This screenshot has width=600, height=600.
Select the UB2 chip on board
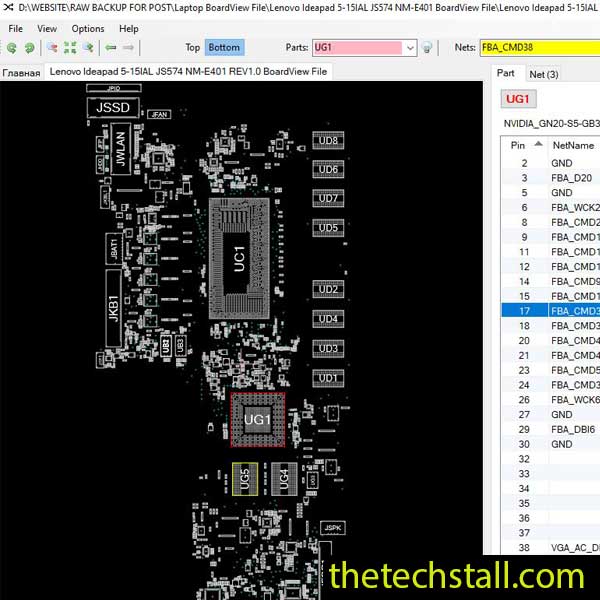(166, 346)
